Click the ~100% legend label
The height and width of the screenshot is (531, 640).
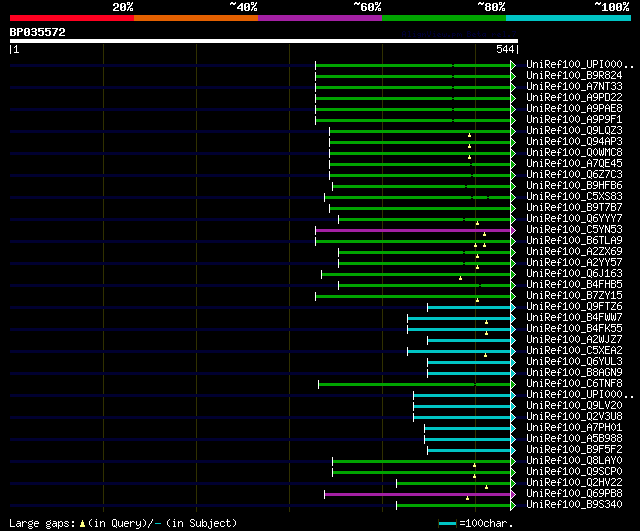(611, 7)
